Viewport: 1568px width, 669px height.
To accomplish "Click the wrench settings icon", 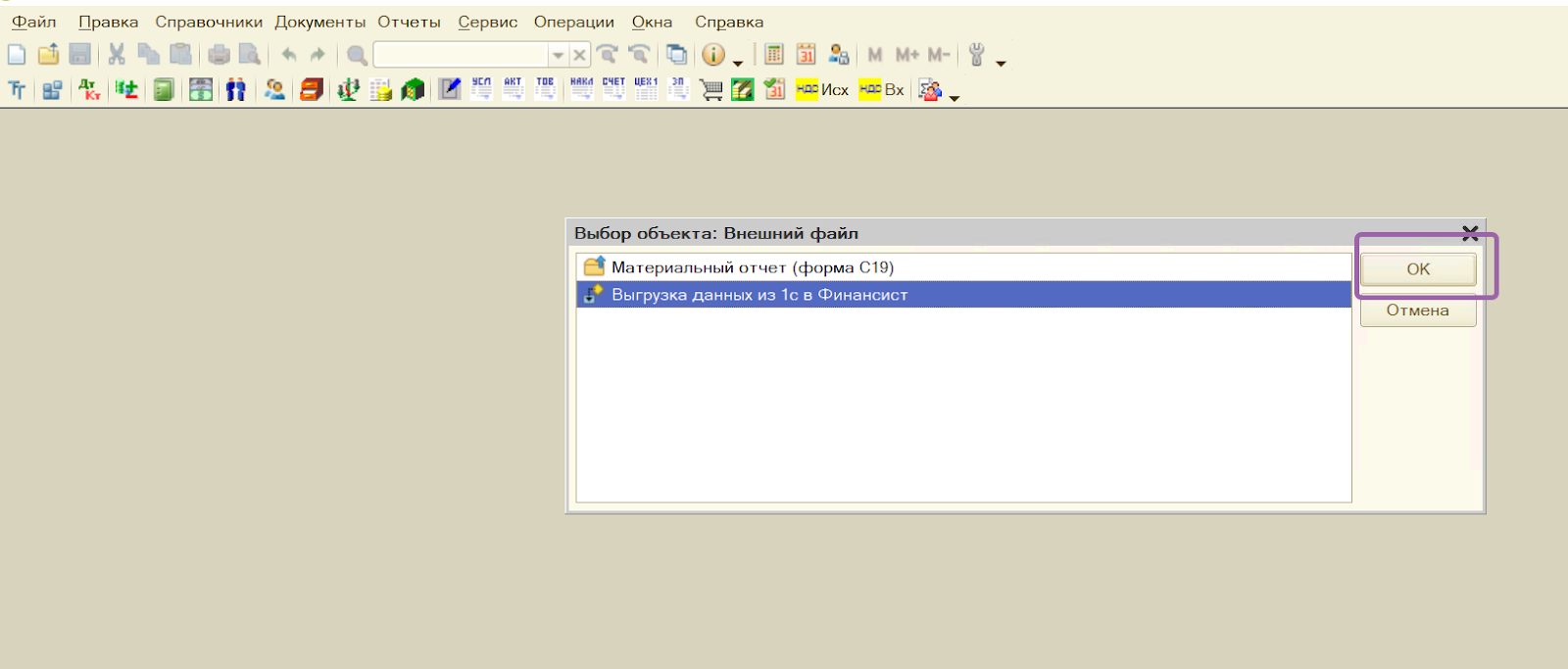I will (x=976, y=55).
